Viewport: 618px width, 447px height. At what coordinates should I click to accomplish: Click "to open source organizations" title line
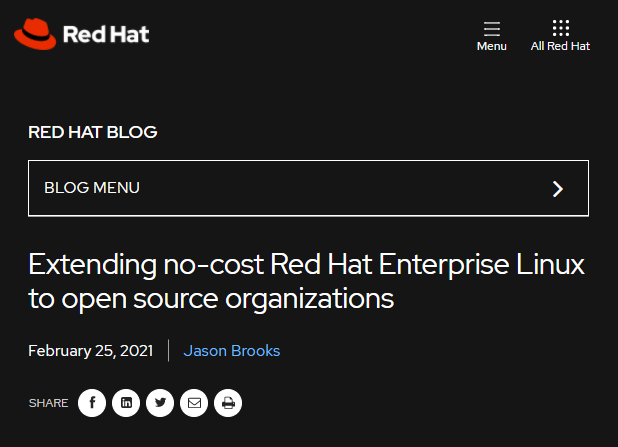pos(211,298)
